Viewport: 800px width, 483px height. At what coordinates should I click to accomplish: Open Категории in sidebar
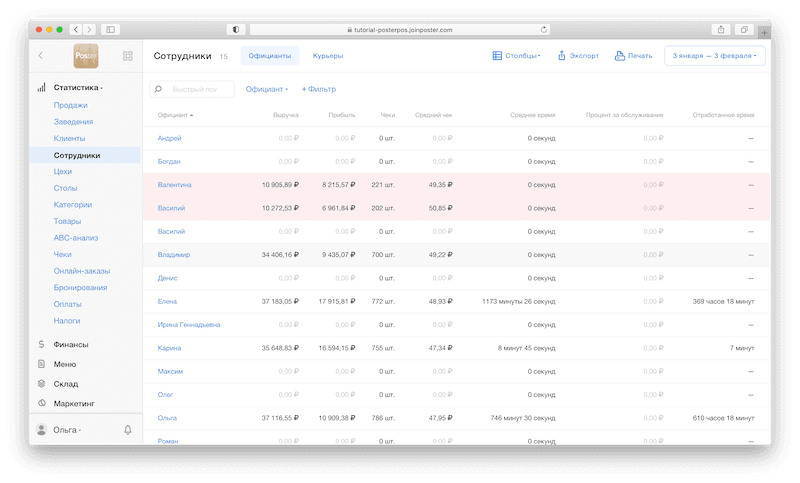(x=72, y=205)
